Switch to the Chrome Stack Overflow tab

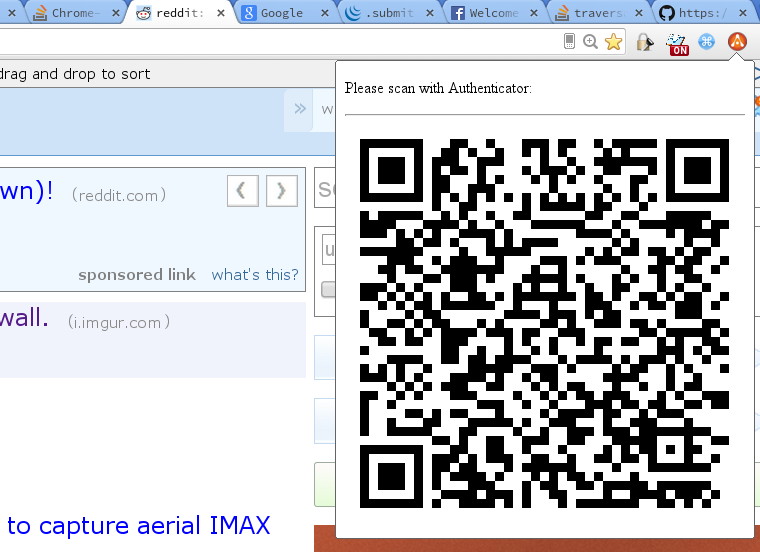point(76,13)
